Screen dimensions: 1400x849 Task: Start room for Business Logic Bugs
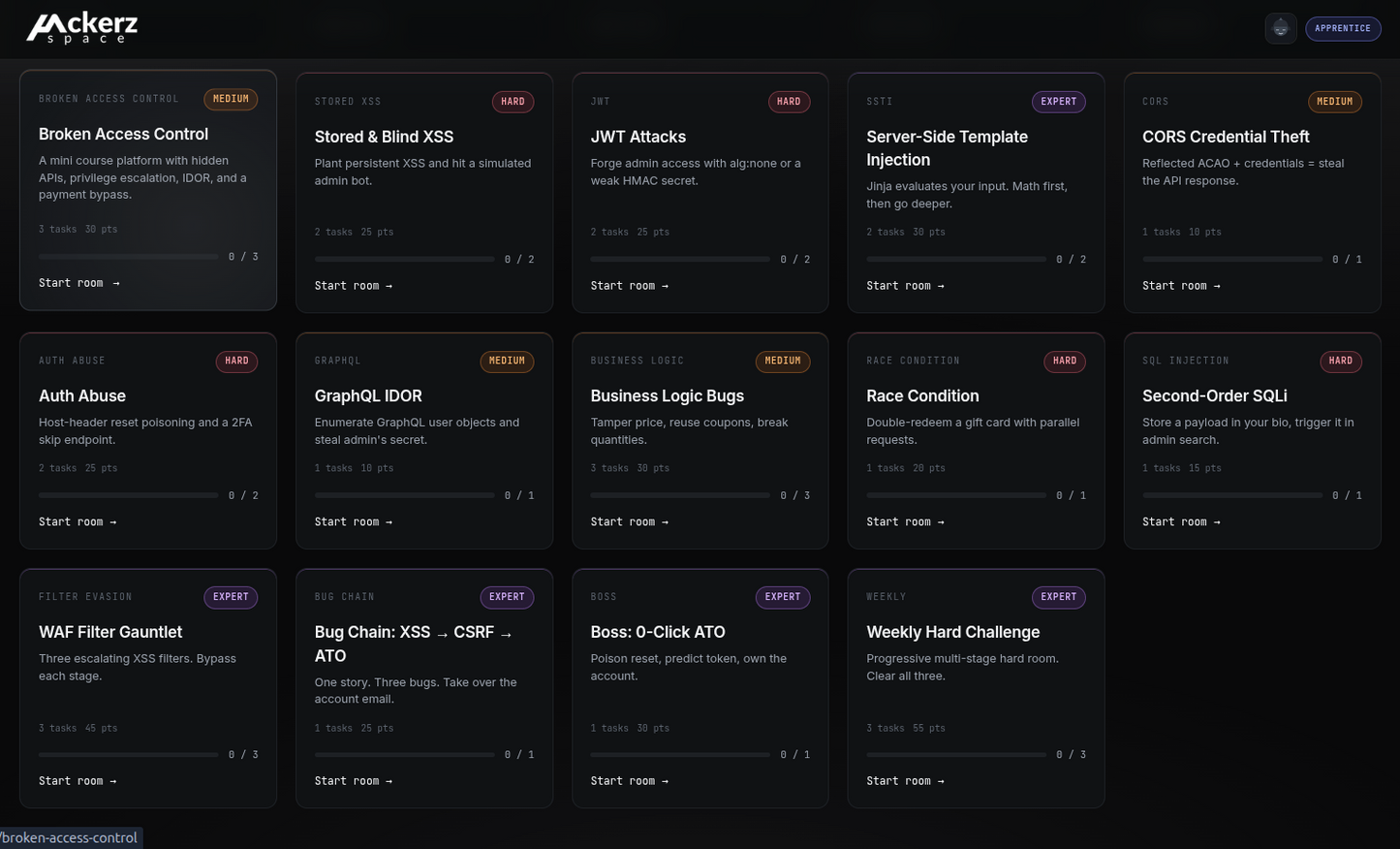630,521
